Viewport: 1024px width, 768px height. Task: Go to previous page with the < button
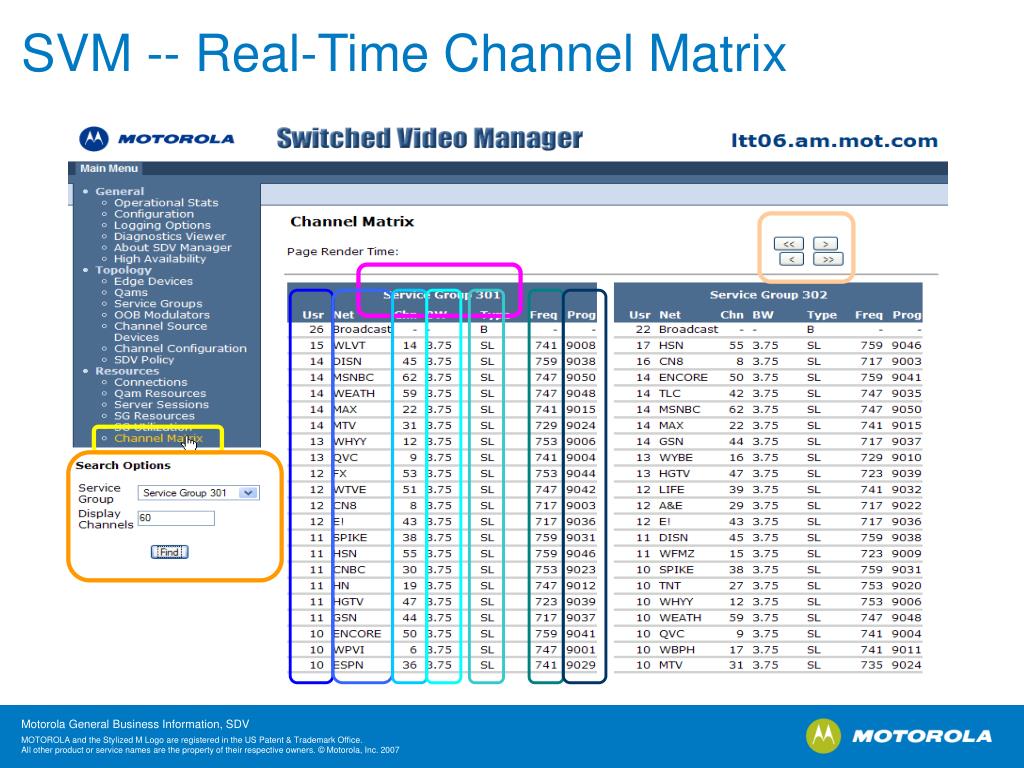coord(792,259)
